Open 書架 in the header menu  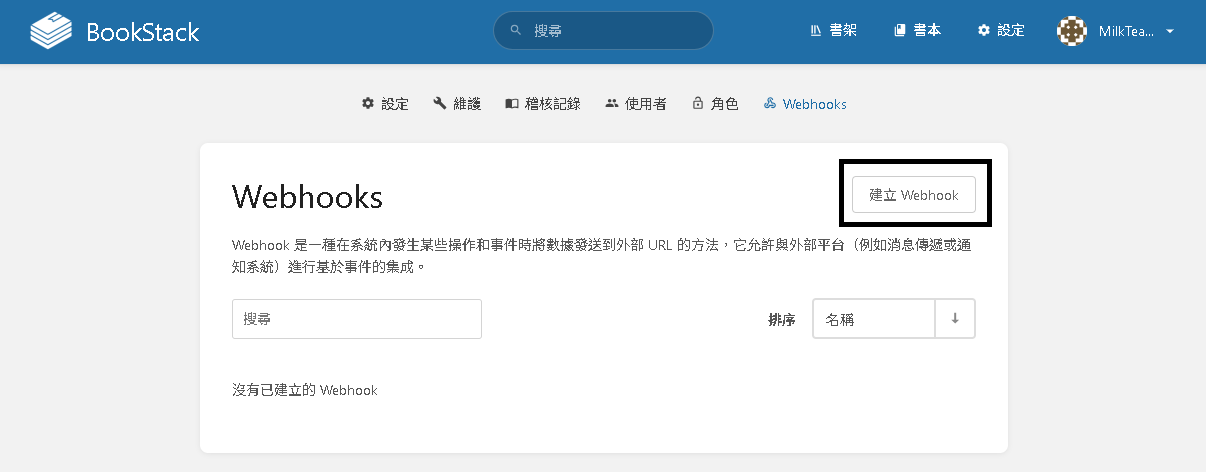pos(833,31)
